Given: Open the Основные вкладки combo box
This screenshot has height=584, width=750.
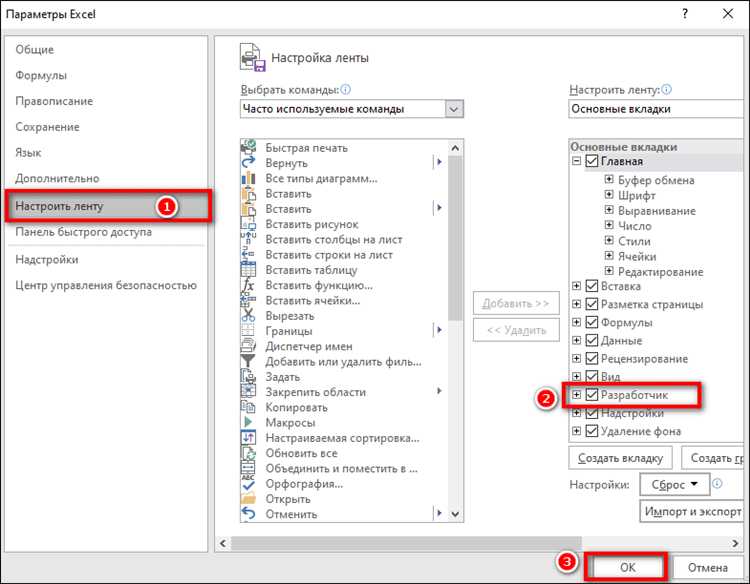Looking at the screenshot, I should coord(656,109).
